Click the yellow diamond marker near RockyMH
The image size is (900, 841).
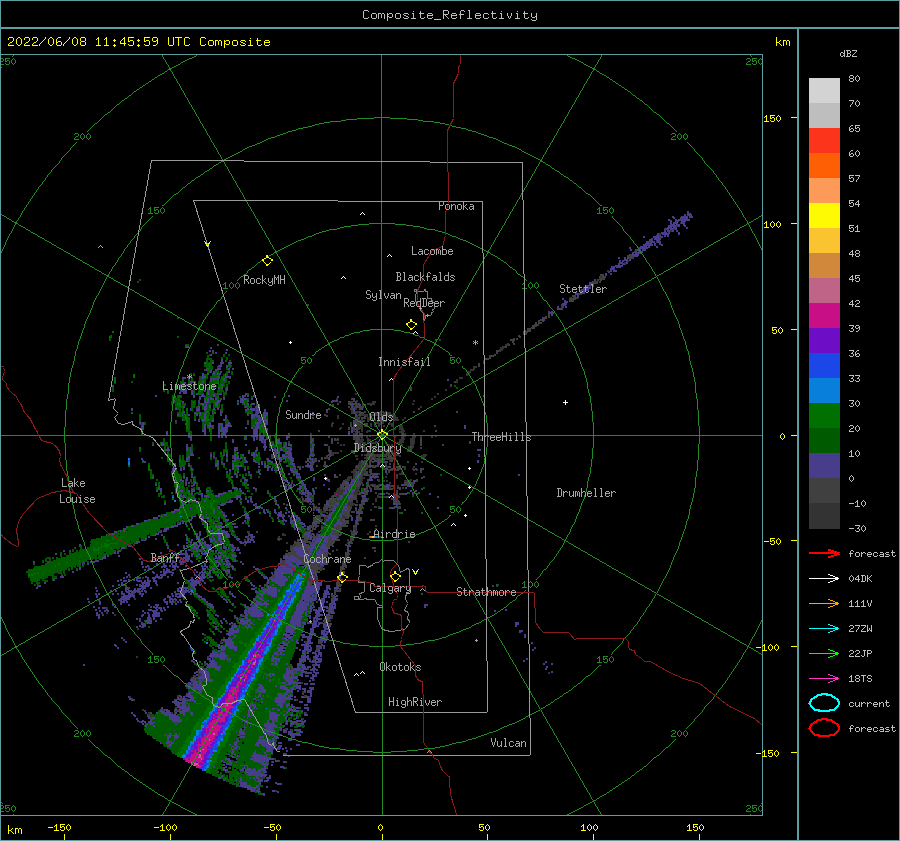(x=267, y=261)
